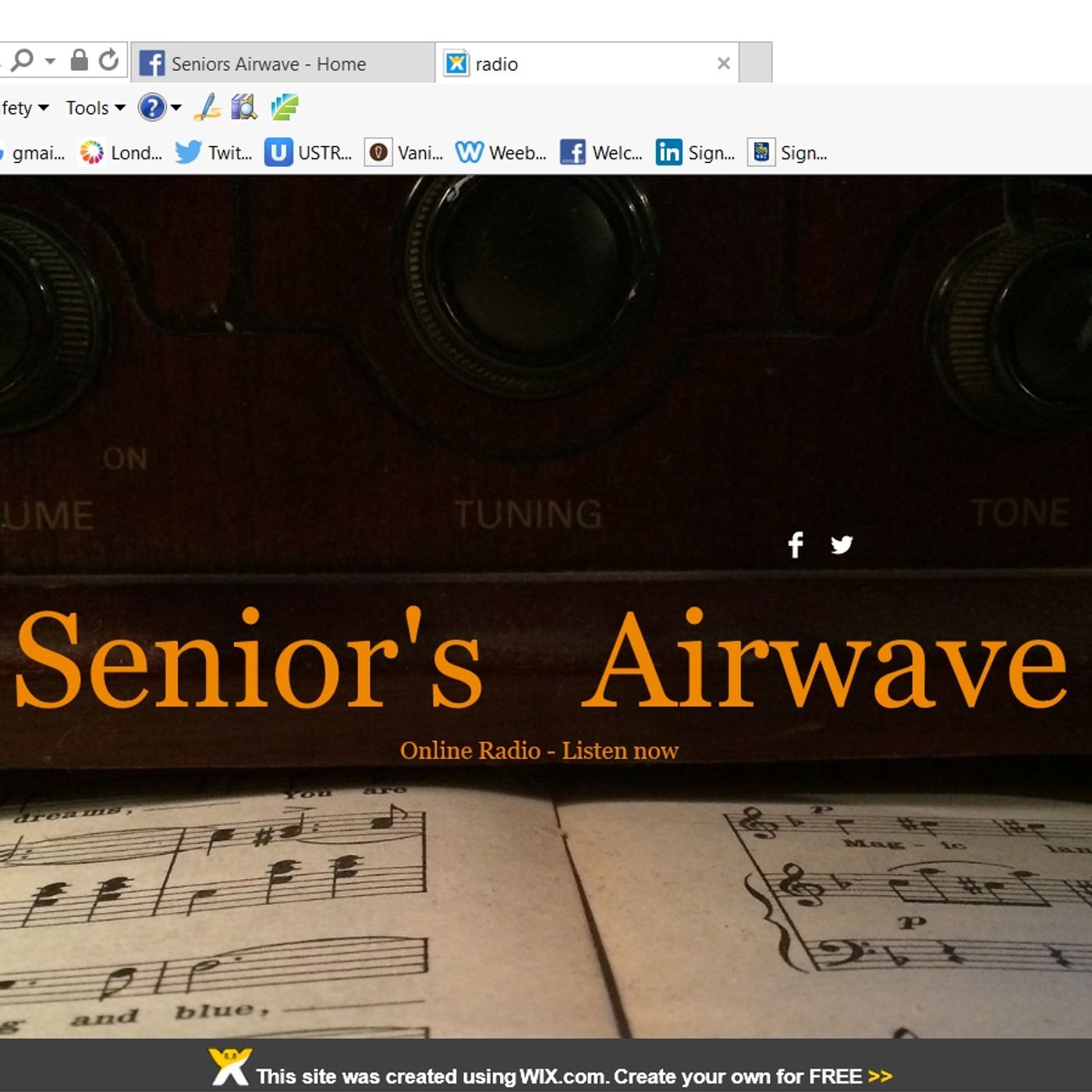The width and height of the screenshot is (1092, 1092).
Task: Click the blue Help question mark icon
Action: (x=152, y=108)
